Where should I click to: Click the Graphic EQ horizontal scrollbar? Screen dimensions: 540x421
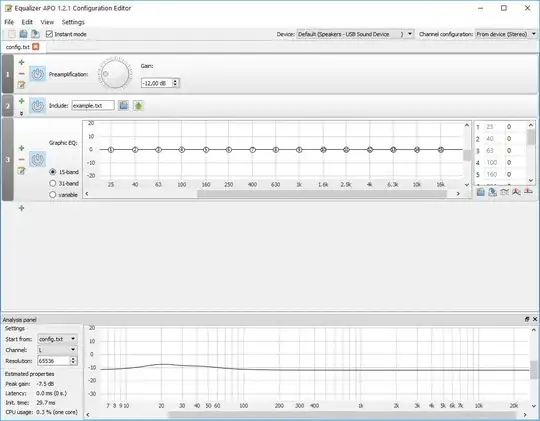322,194
